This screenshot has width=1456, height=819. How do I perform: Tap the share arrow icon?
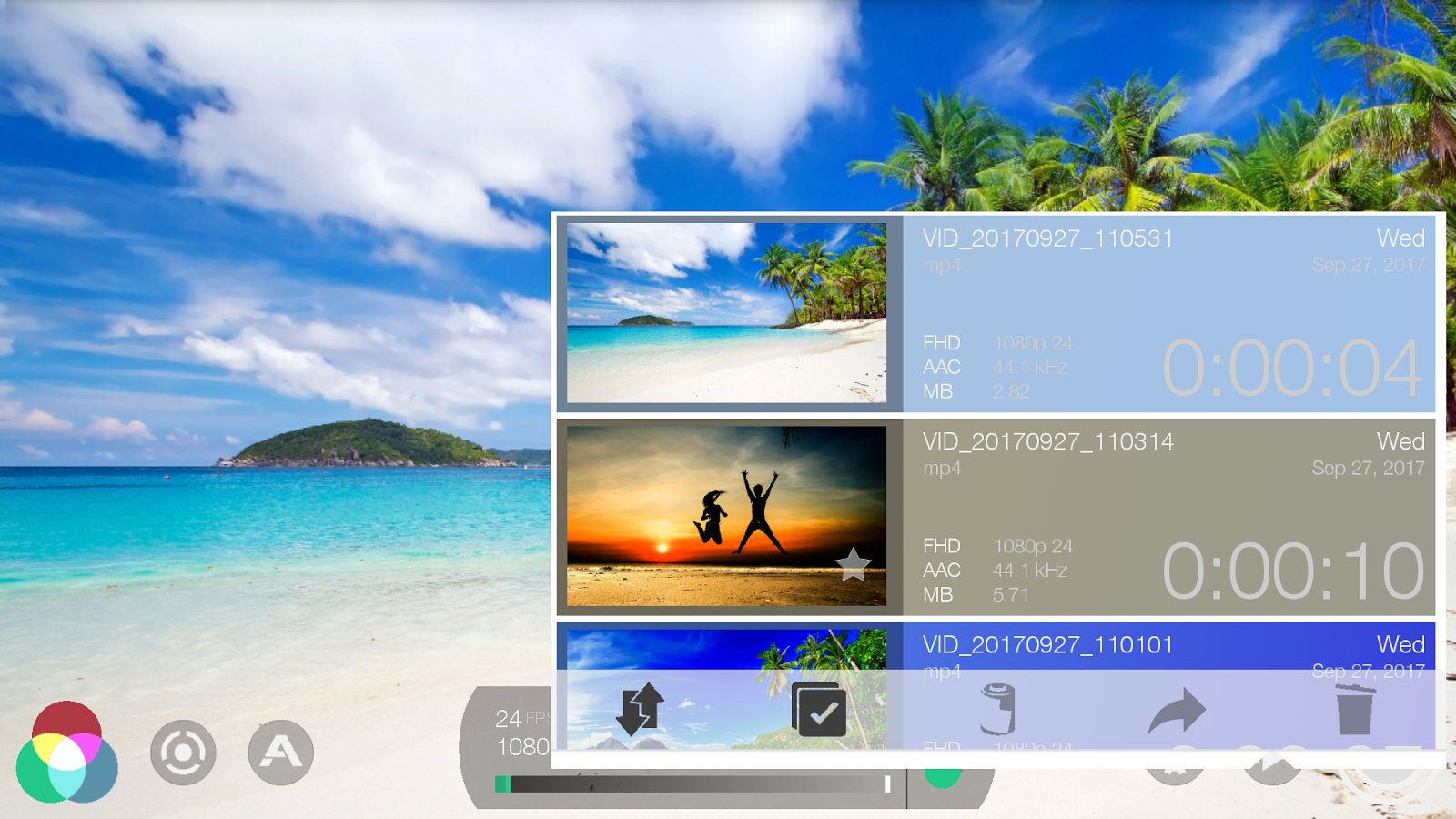[1177, 711]
